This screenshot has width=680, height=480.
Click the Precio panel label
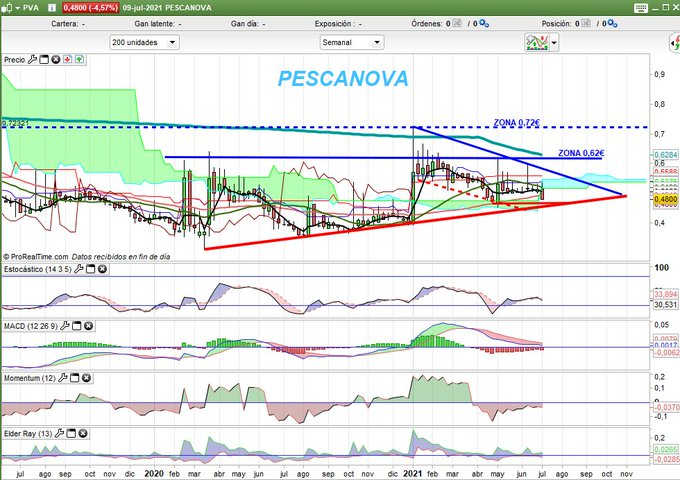click(x=14, y=60)
